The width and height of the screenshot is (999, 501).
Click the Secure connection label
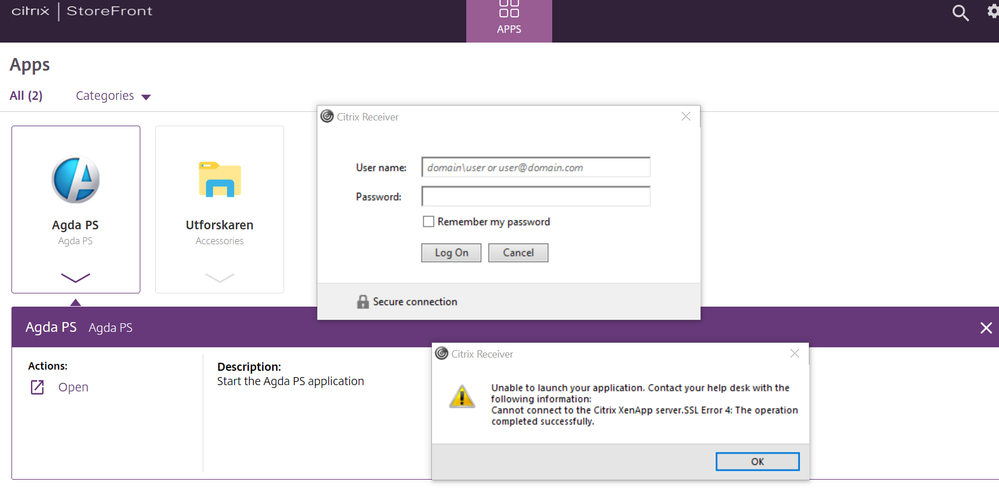pos(415,301)
